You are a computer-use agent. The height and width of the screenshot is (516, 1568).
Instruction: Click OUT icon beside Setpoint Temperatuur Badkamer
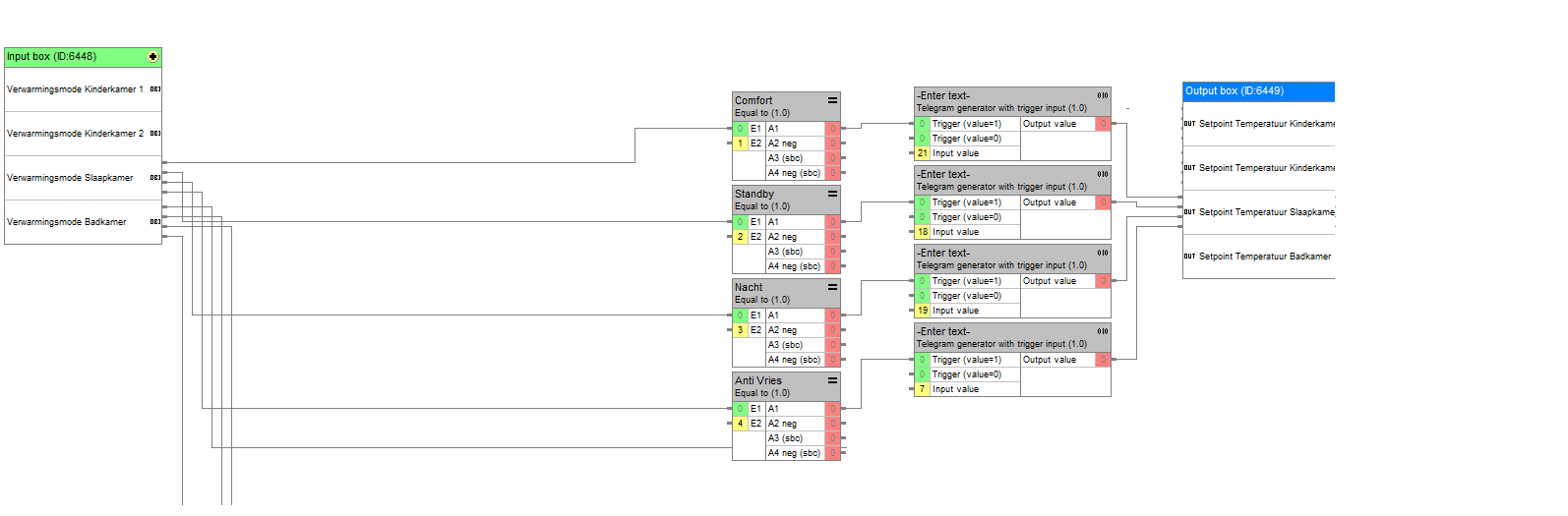[x=1189, y=257]
